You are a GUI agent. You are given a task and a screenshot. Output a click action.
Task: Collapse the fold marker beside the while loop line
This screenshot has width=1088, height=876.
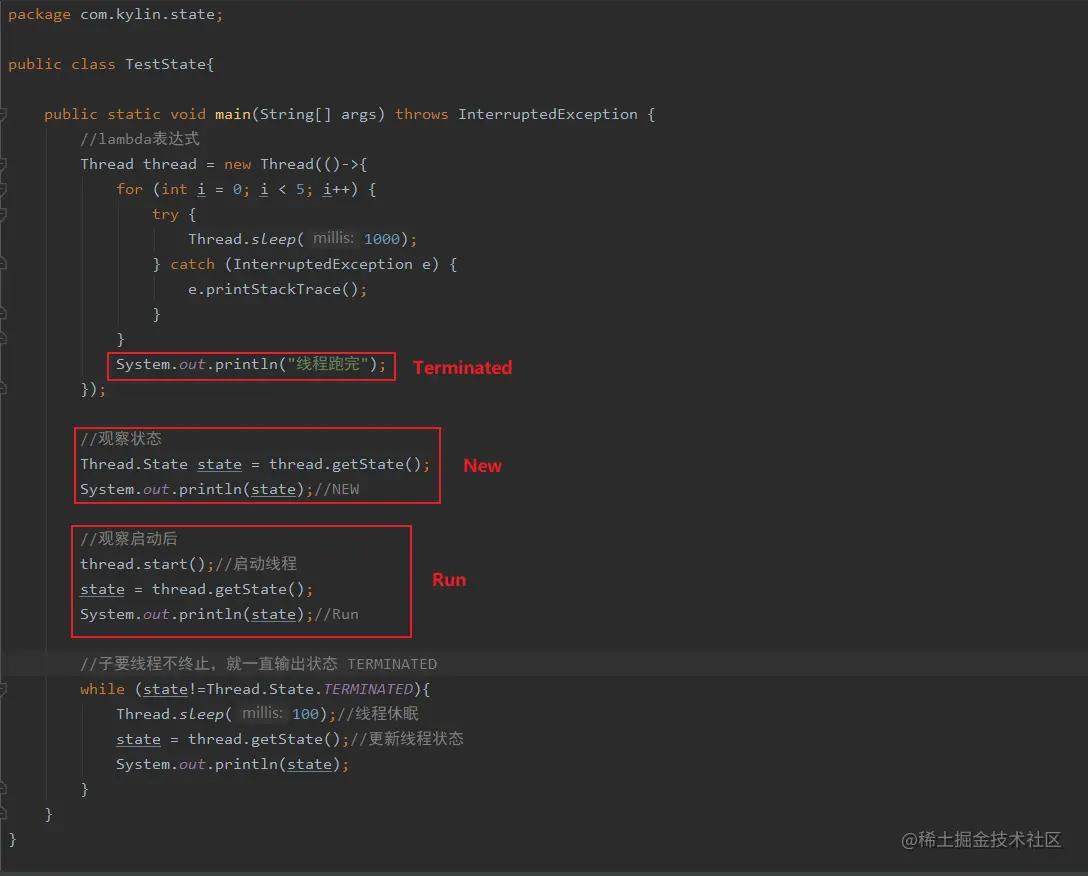click(2, 689)
